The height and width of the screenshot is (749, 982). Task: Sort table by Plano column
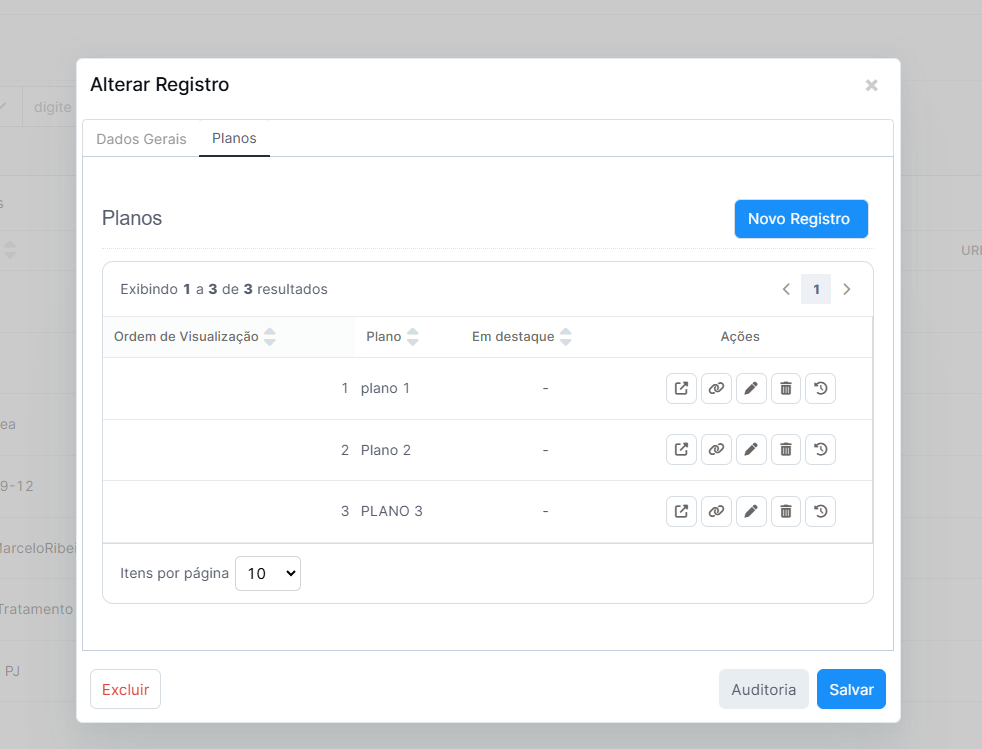click(x=413, y=337)
